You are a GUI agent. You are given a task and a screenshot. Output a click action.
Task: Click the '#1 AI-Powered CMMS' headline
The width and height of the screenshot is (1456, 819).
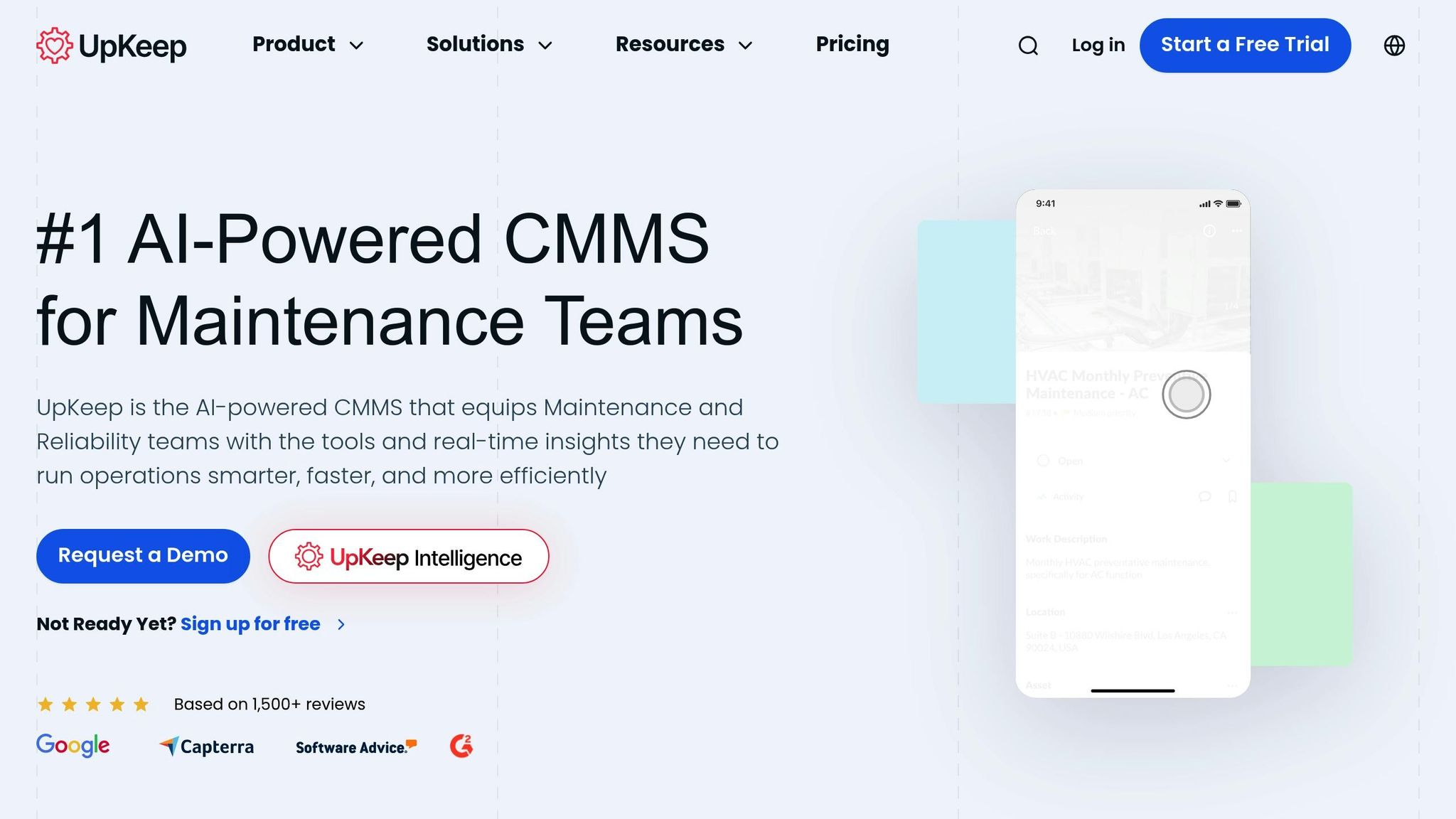tap(373, 240)
